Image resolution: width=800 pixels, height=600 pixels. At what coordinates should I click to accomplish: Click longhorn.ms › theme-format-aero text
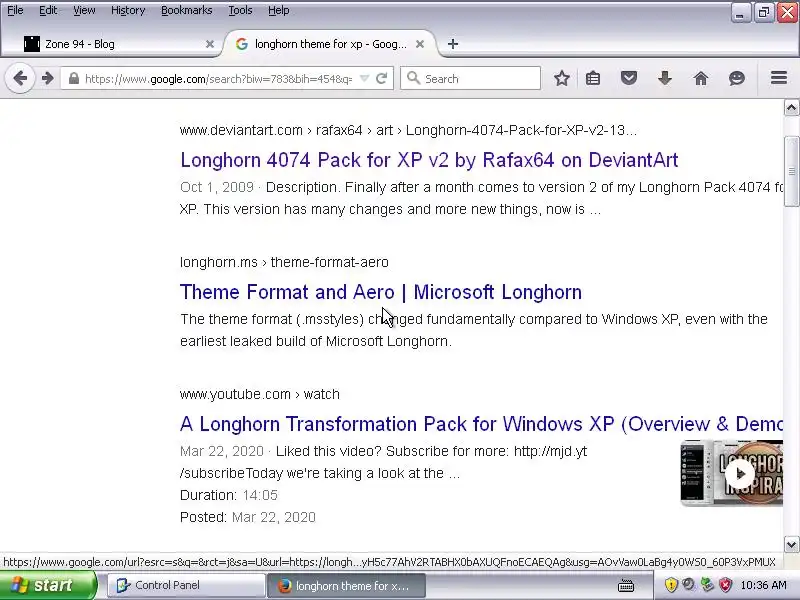click(x=284, y=262)
